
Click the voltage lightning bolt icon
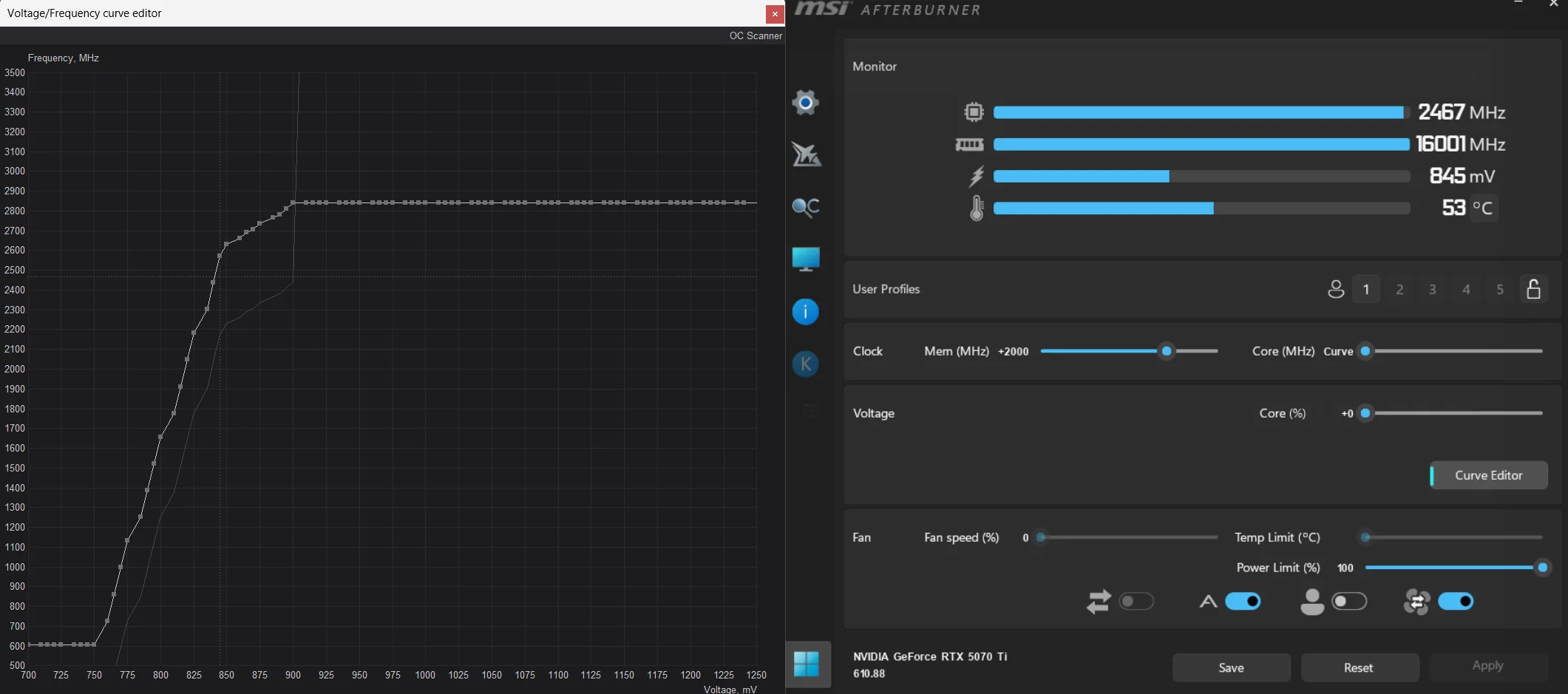point(977,176)
